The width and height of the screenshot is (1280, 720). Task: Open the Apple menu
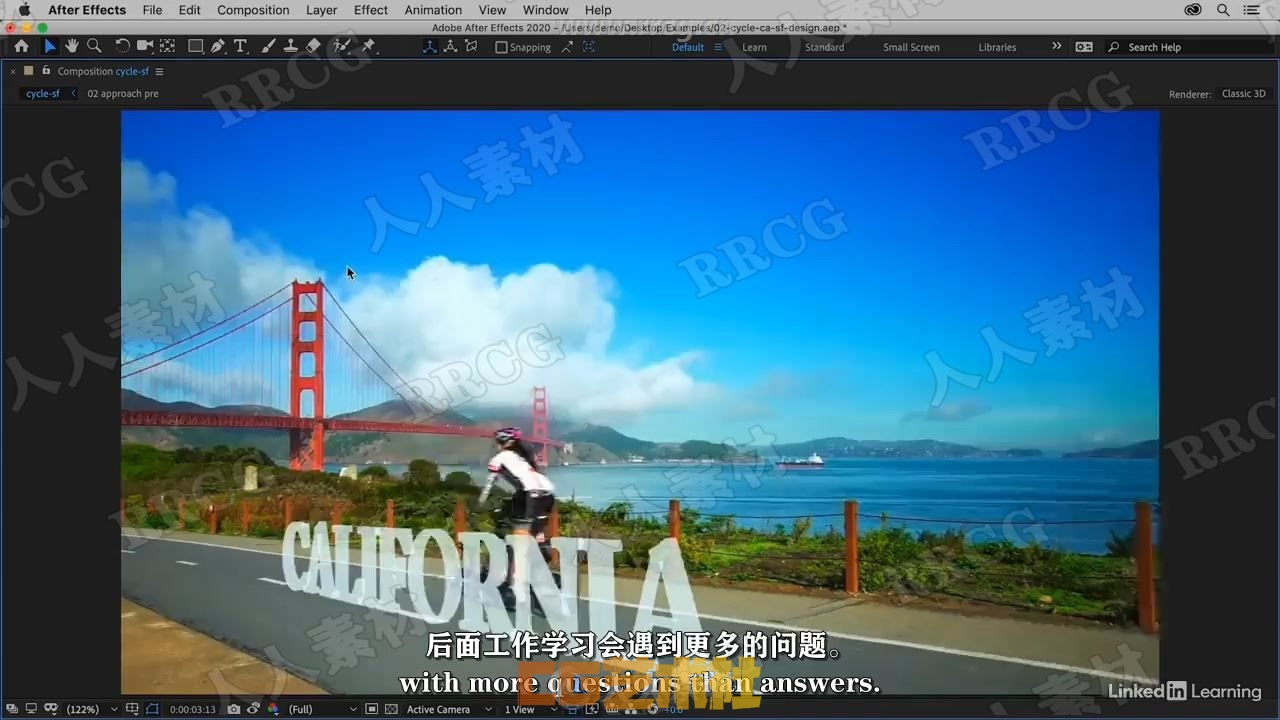click(24, 10)
